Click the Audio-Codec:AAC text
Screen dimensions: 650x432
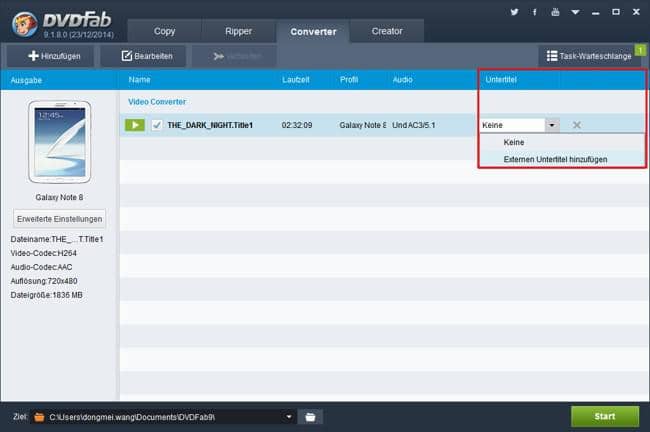click(x=41, y=267)
